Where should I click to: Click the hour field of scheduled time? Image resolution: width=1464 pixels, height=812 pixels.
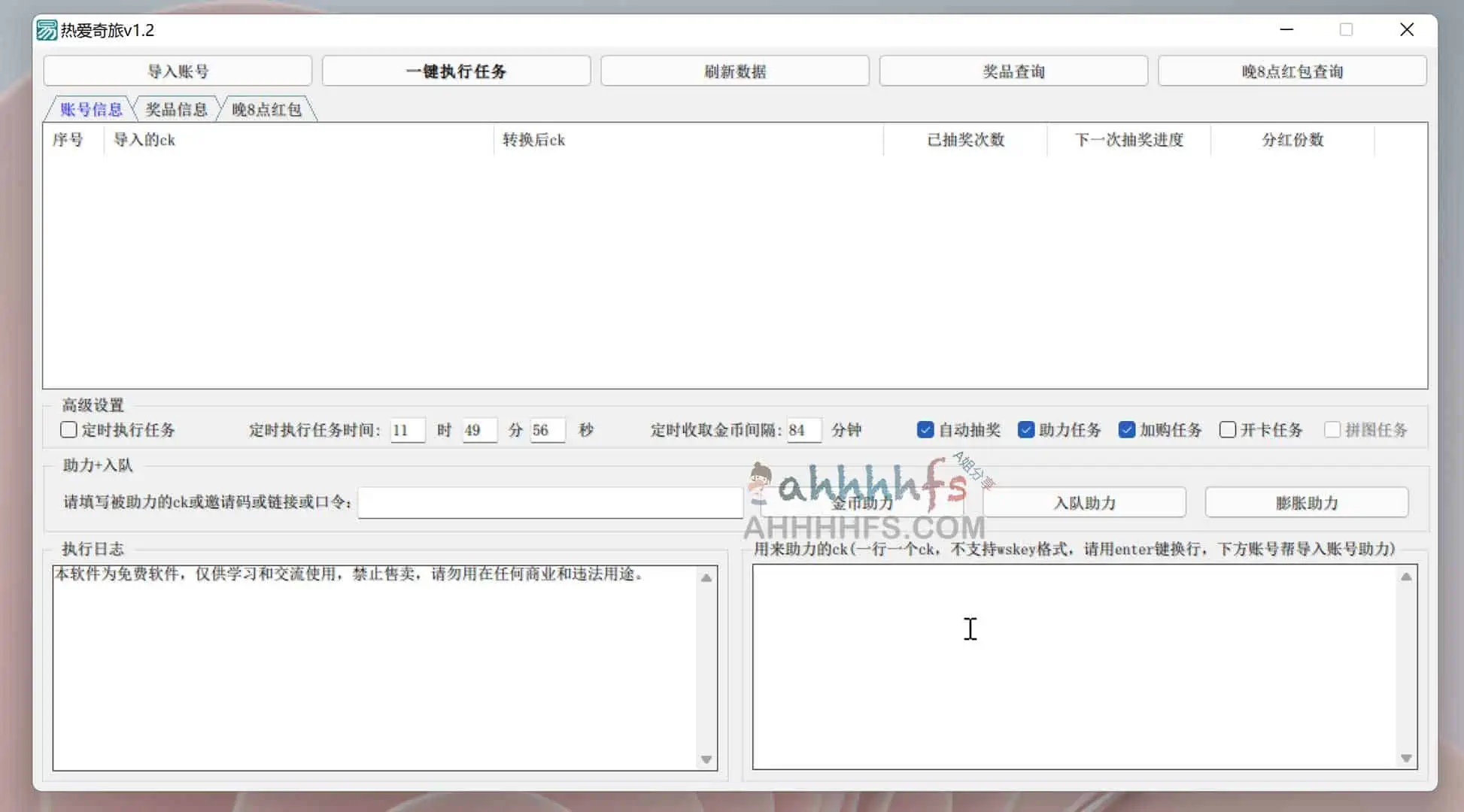click(x=407, y=430)
